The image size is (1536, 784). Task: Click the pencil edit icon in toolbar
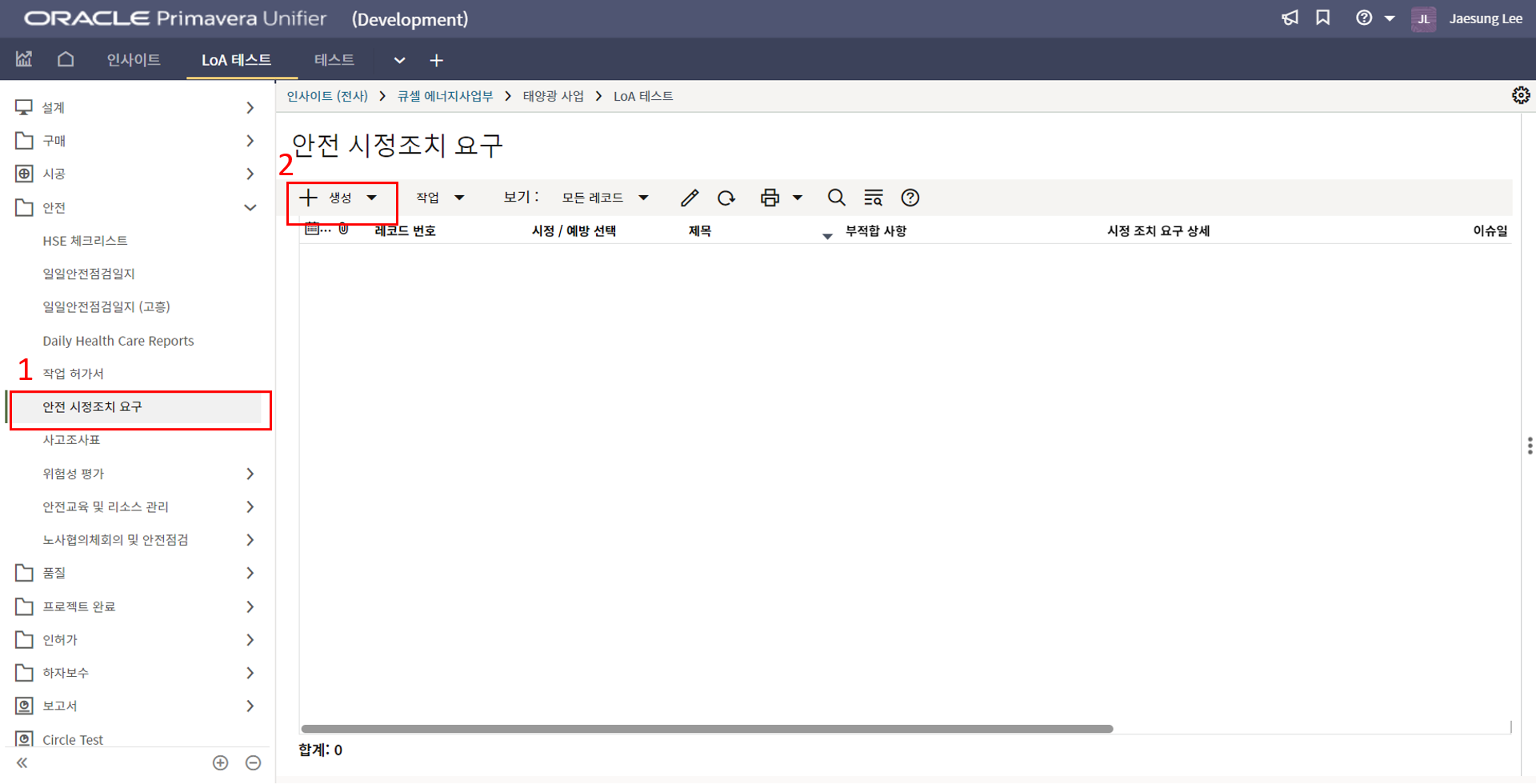690,198
